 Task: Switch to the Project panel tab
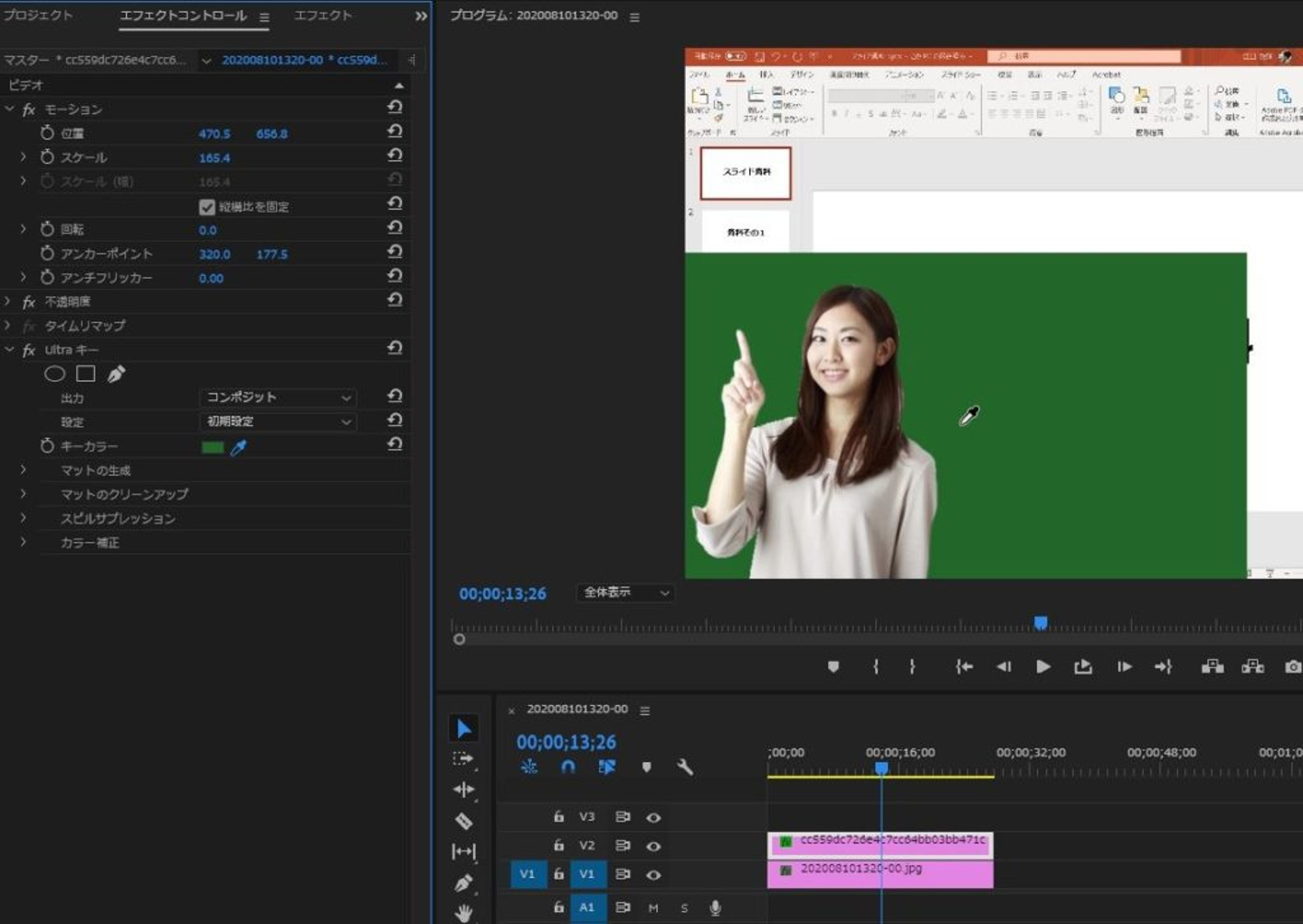[38, 15]
